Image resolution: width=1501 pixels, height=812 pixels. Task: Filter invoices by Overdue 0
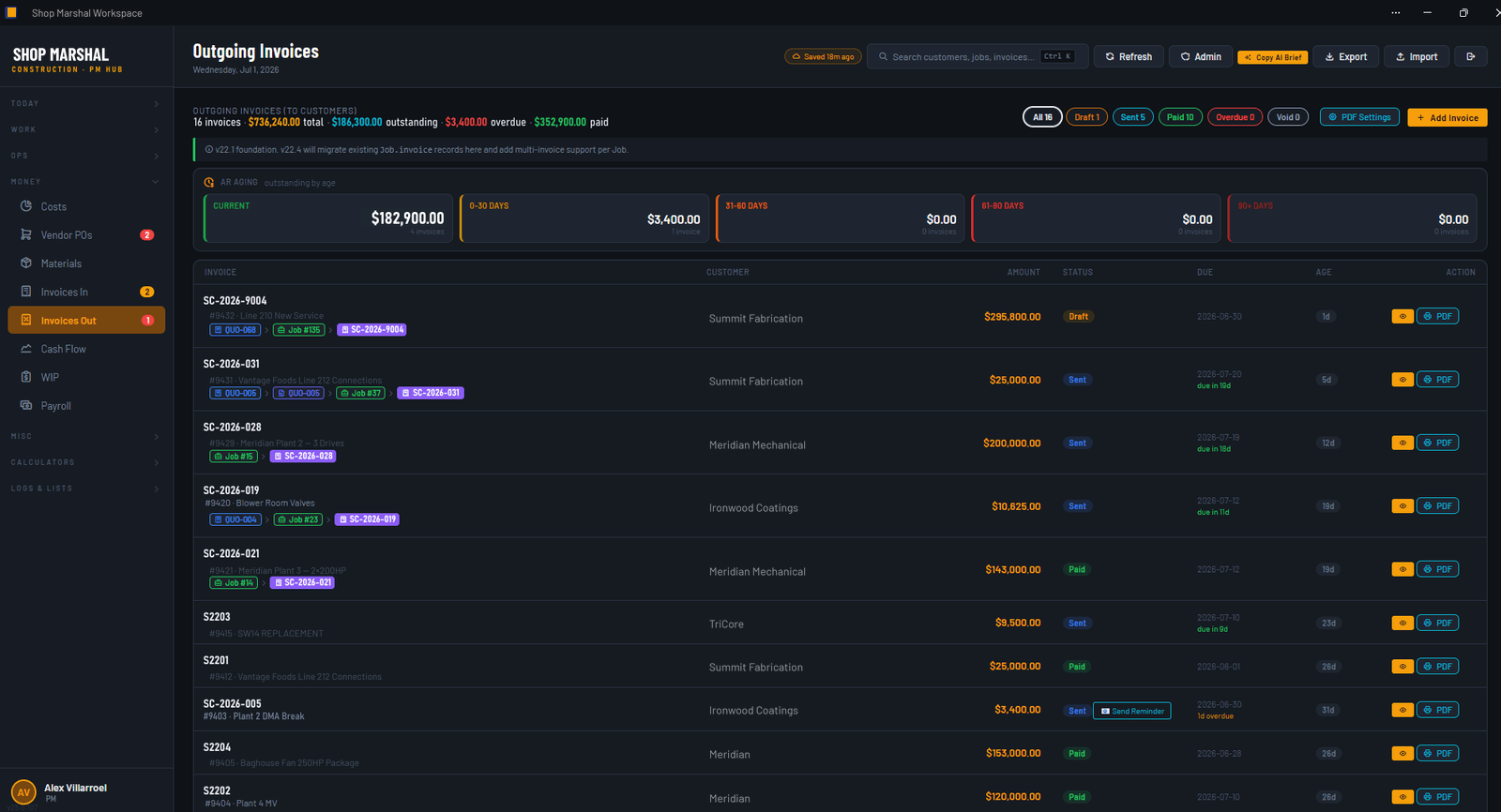click(x=1236, y=117)
